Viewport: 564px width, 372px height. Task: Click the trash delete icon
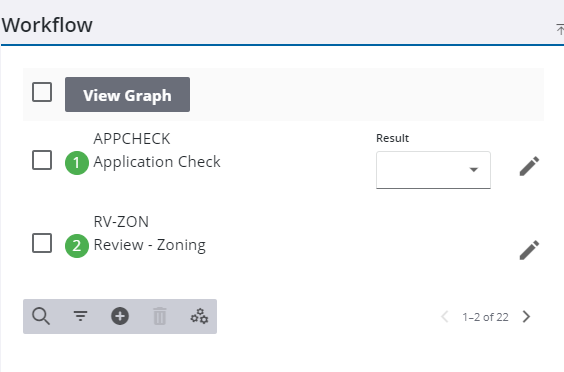point(160,316)
